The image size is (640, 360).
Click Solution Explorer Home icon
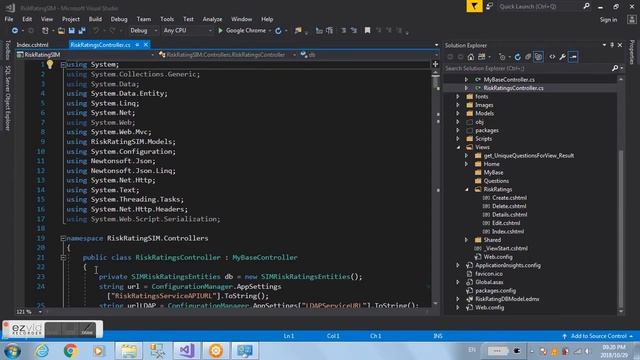pos(471,57)
